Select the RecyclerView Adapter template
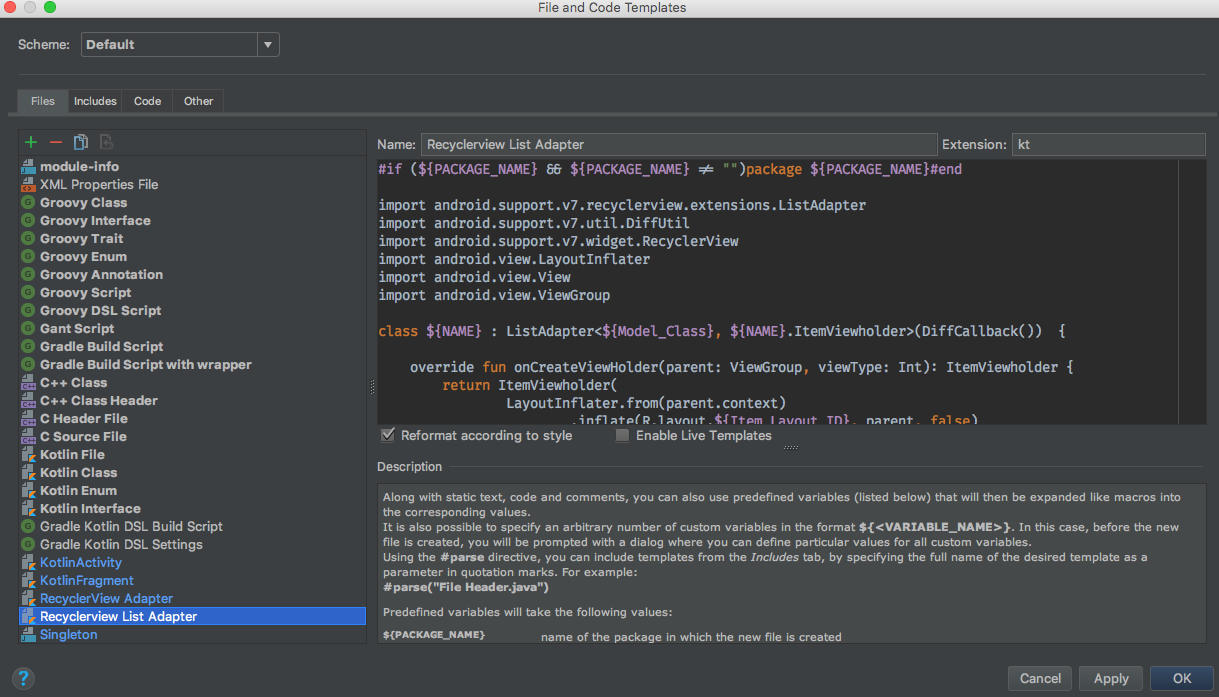Screen dimensions: 1219x697 pos(105,598)
